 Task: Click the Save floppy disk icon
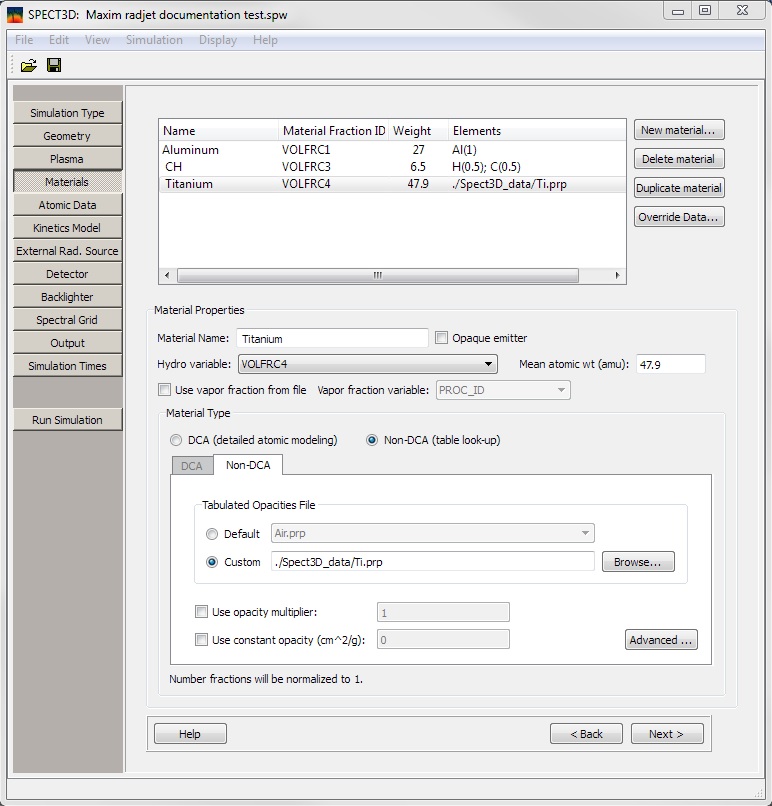[54, 65]
